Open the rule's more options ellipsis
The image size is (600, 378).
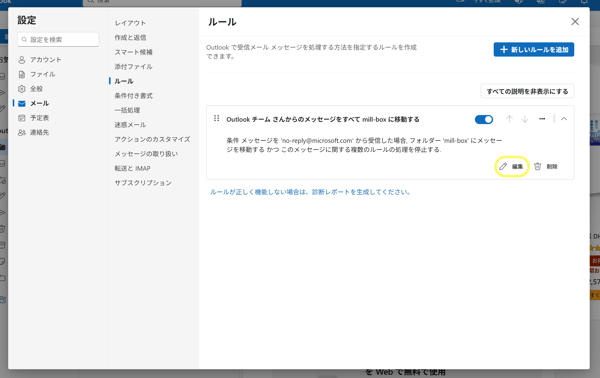pos(542,119)
